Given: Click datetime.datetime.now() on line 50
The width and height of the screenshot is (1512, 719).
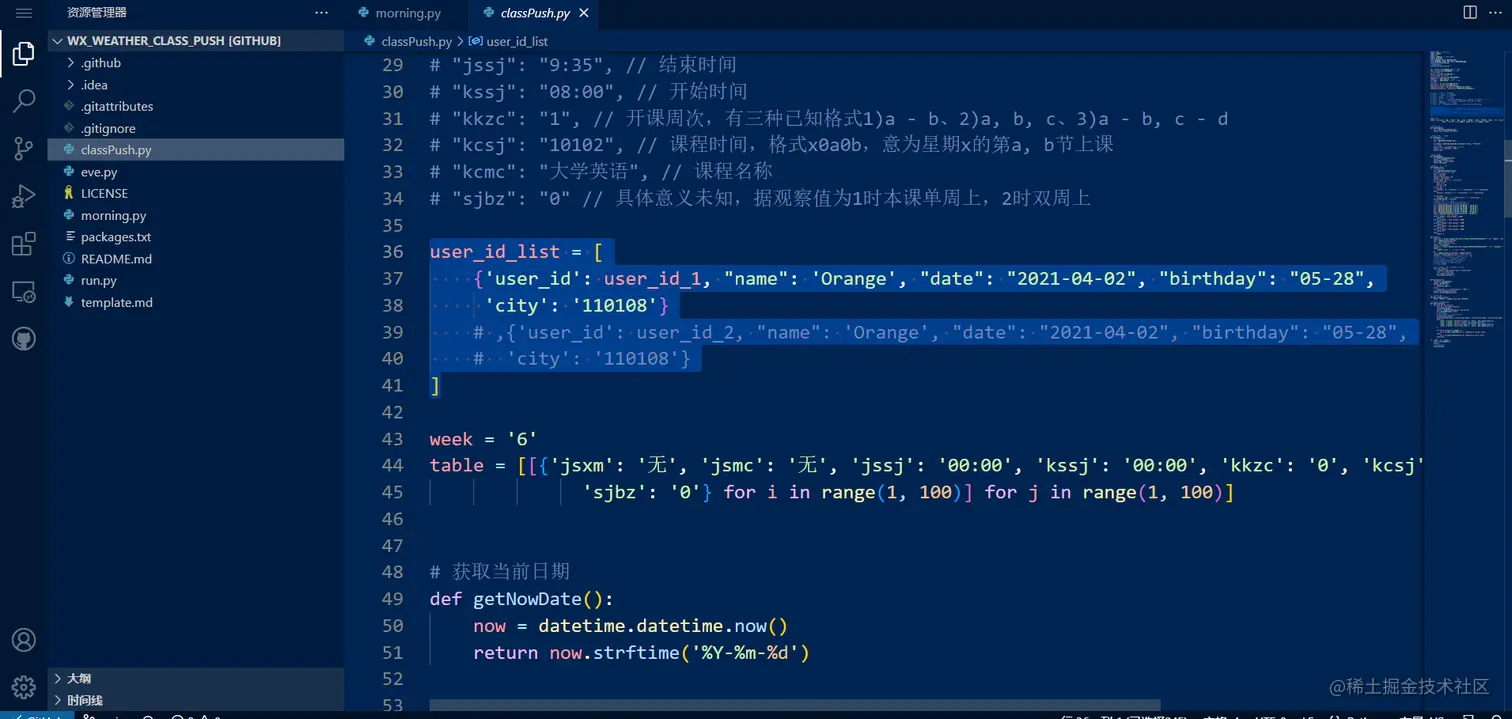Looking at the screenshot, I should point(663,626).
